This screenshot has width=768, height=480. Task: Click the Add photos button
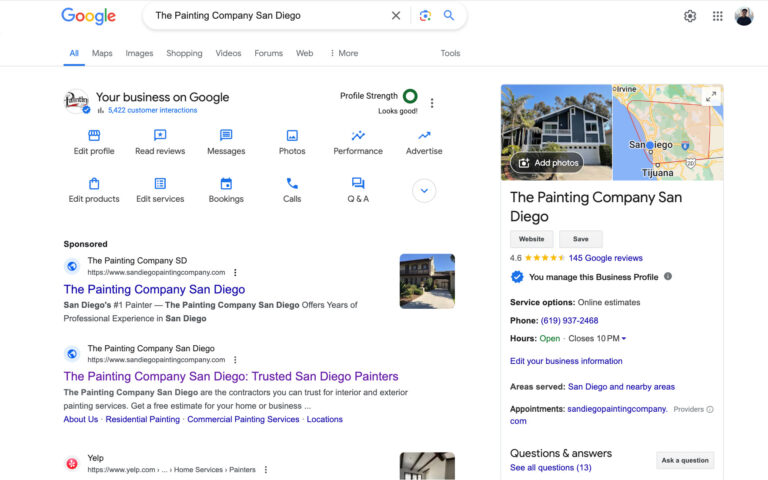547,163
